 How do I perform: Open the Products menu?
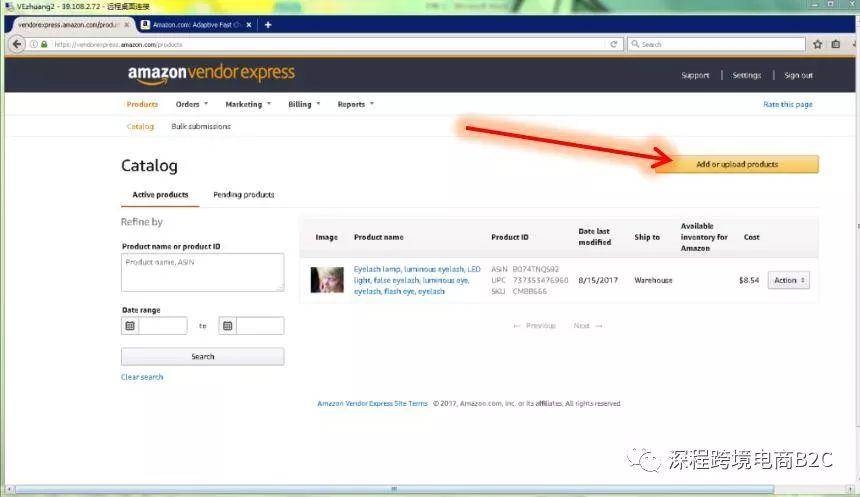tap(142, 104)
